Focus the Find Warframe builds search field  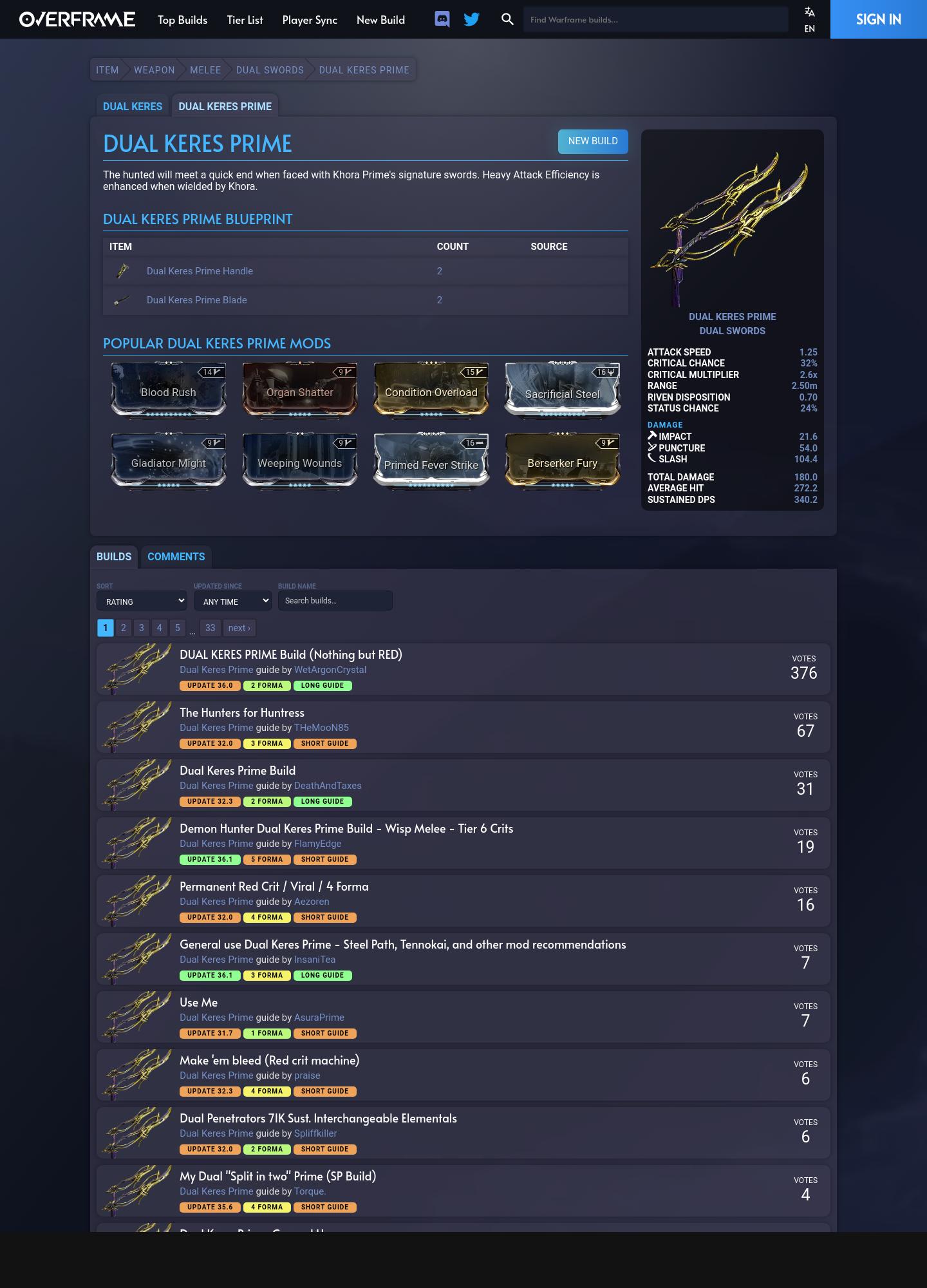click(x=655, y=19)
